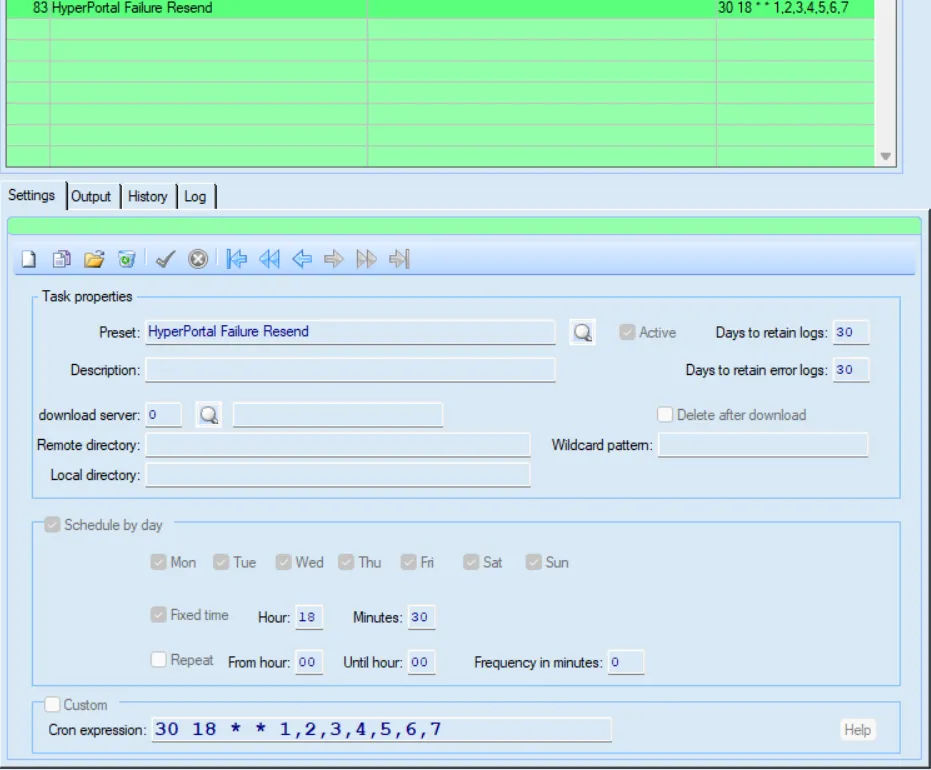Image resolution: width=931 pixels, height=770 pixels.
Task: Open download server lookup magnifier
Action: (208, 415)
